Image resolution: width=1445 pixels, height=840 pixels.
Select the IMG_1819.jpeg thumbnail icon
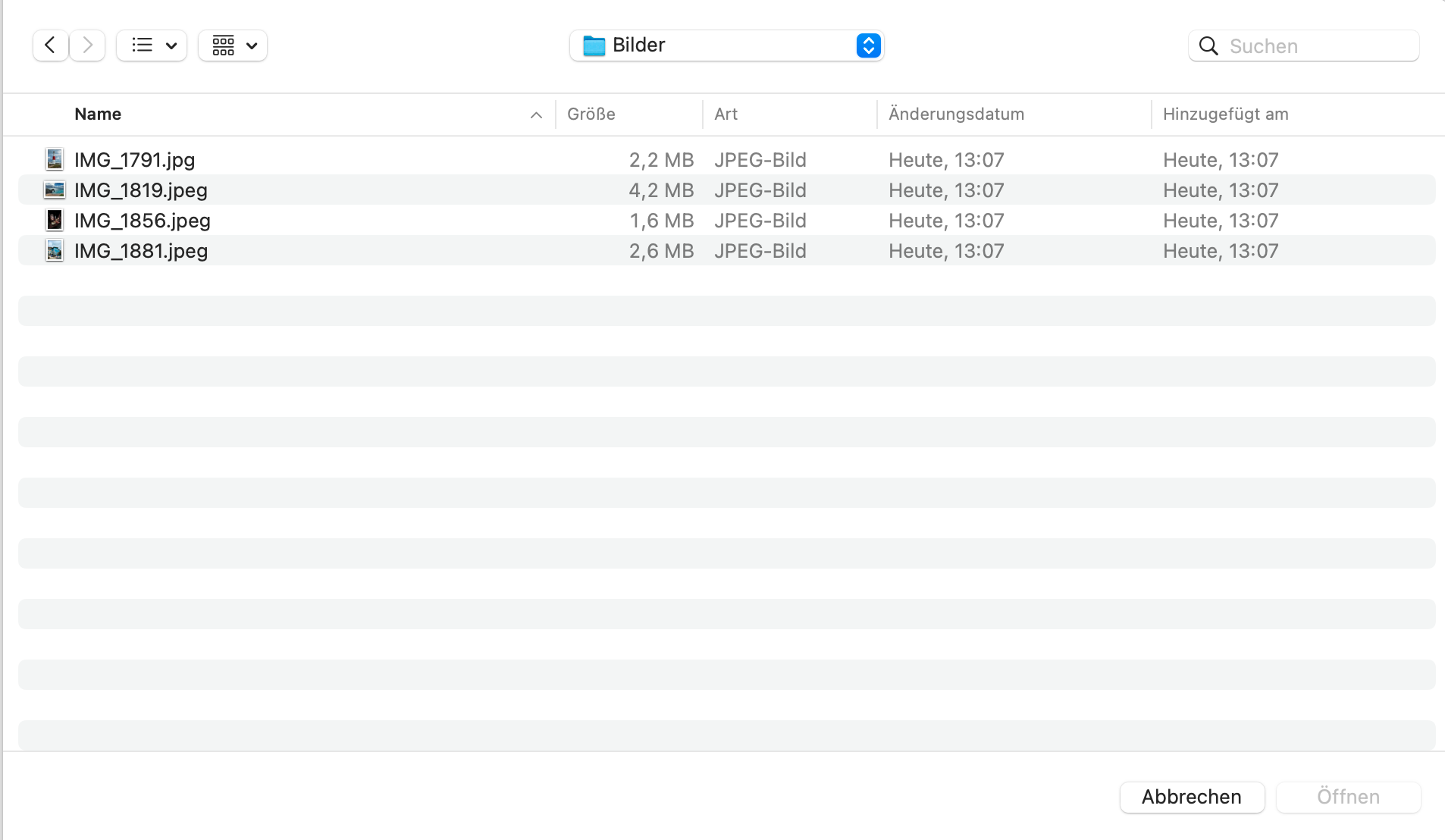55,190
